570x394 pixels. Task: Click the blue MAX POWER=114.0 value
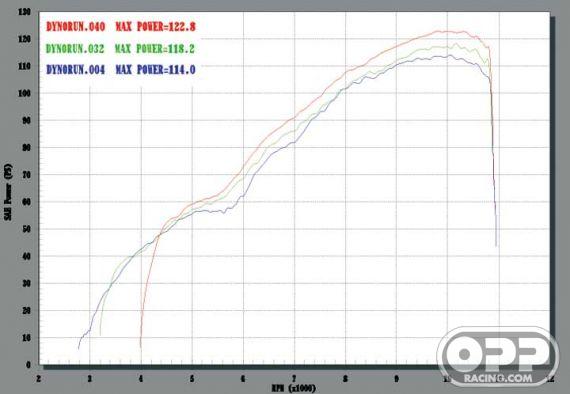tap(156, 69)
